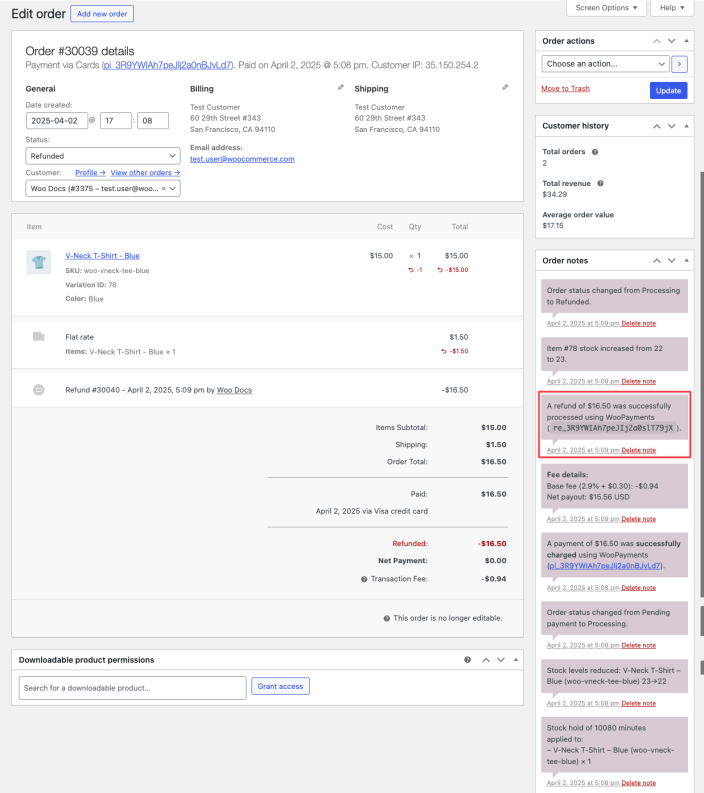Click the Downloadable product permissions help icon
The image size is (704, 793).
(x=467, y=660)
